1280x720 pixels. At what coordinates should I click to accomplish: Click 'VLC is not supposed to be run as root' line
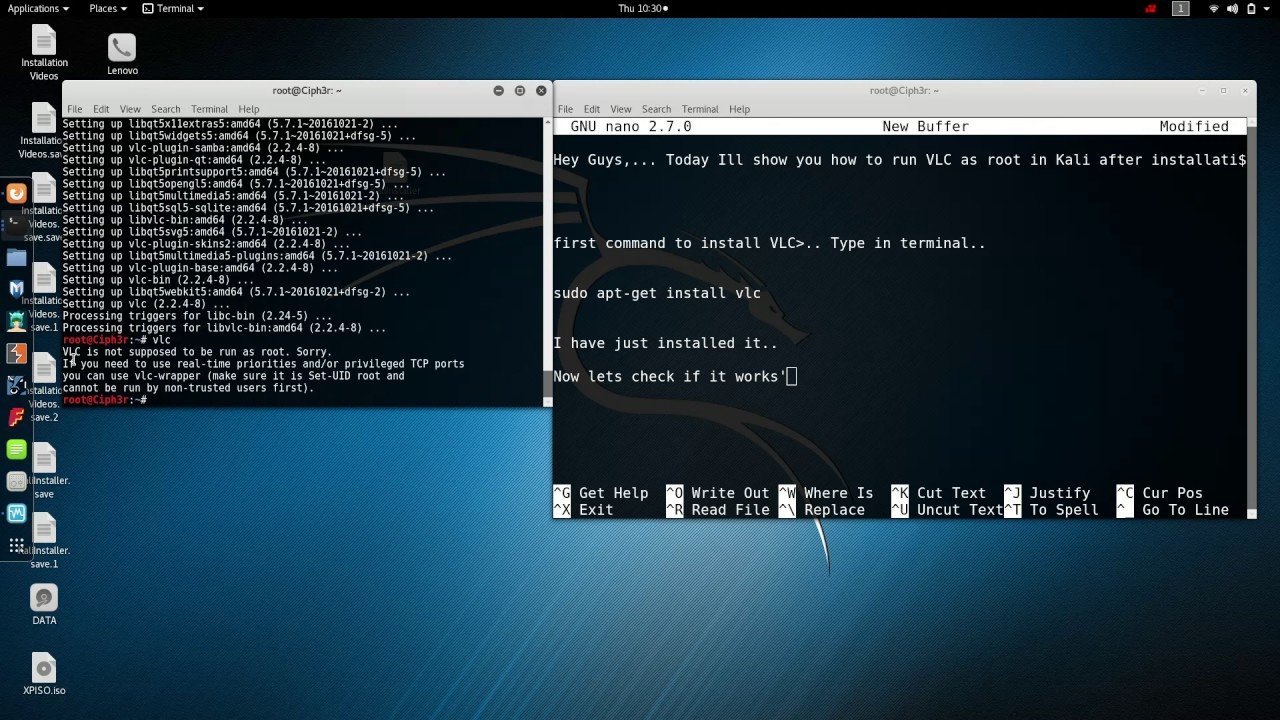pos(197,352)
